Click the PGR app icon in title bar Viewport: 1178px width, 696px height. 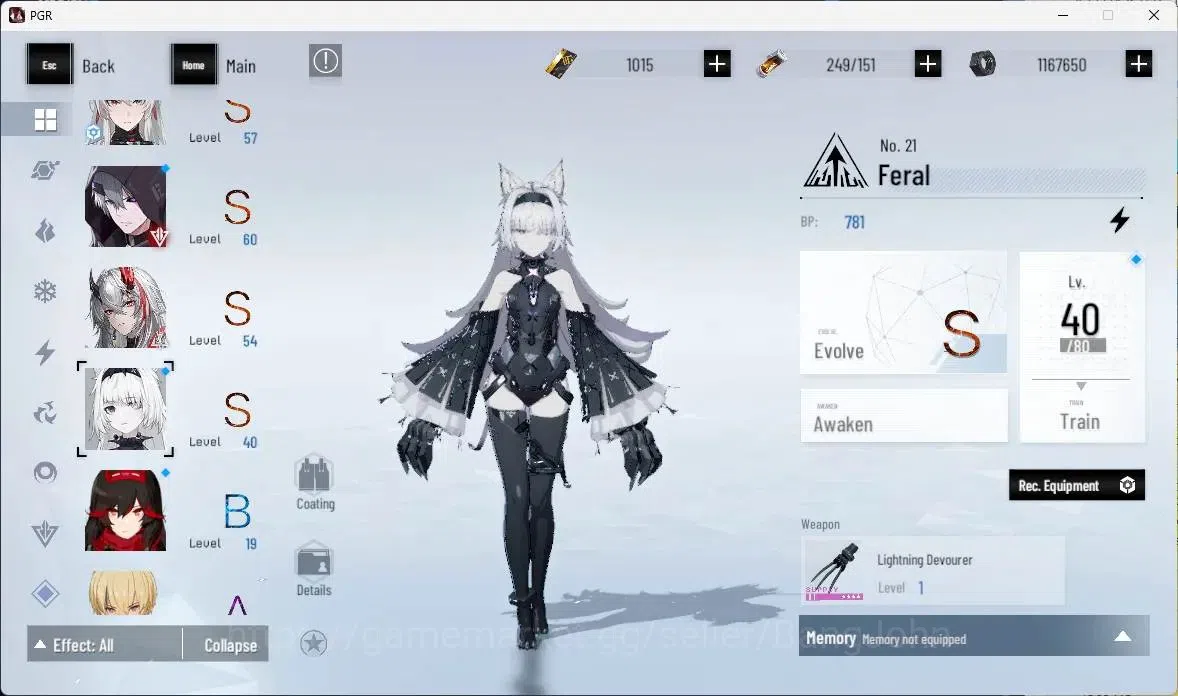click(x=17, y=15)
